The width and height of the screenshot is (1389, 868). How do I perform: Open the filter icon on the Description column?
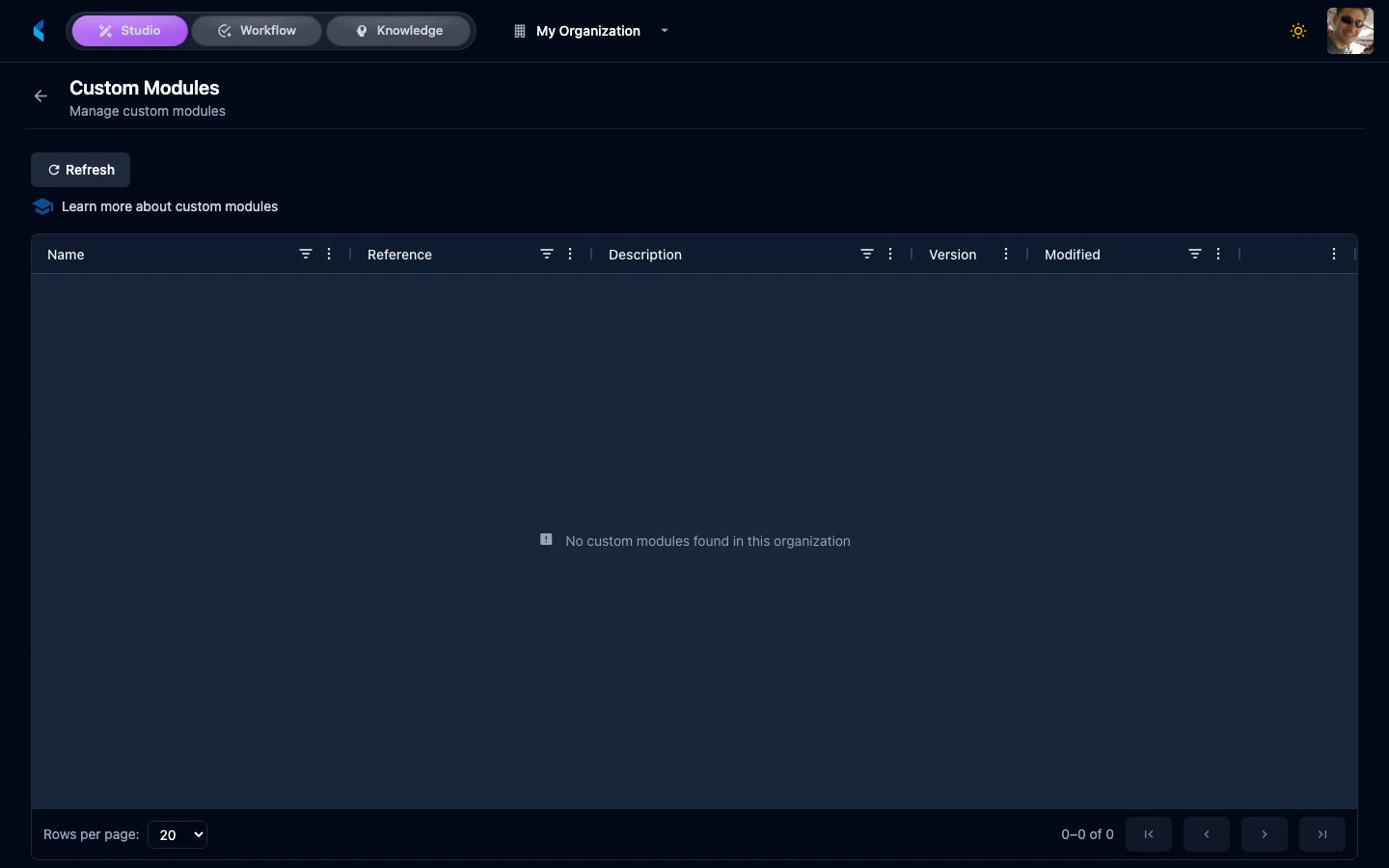tap(867, 254)
